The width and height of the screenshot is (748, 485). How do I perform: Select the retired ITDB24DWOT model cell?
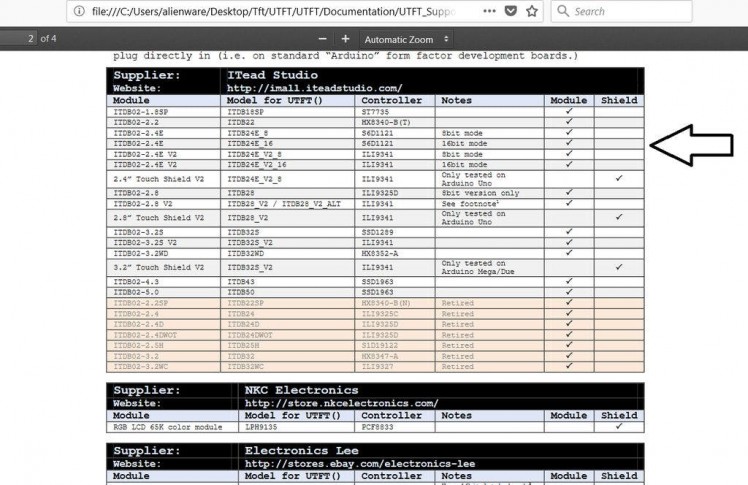pos(288,335)
